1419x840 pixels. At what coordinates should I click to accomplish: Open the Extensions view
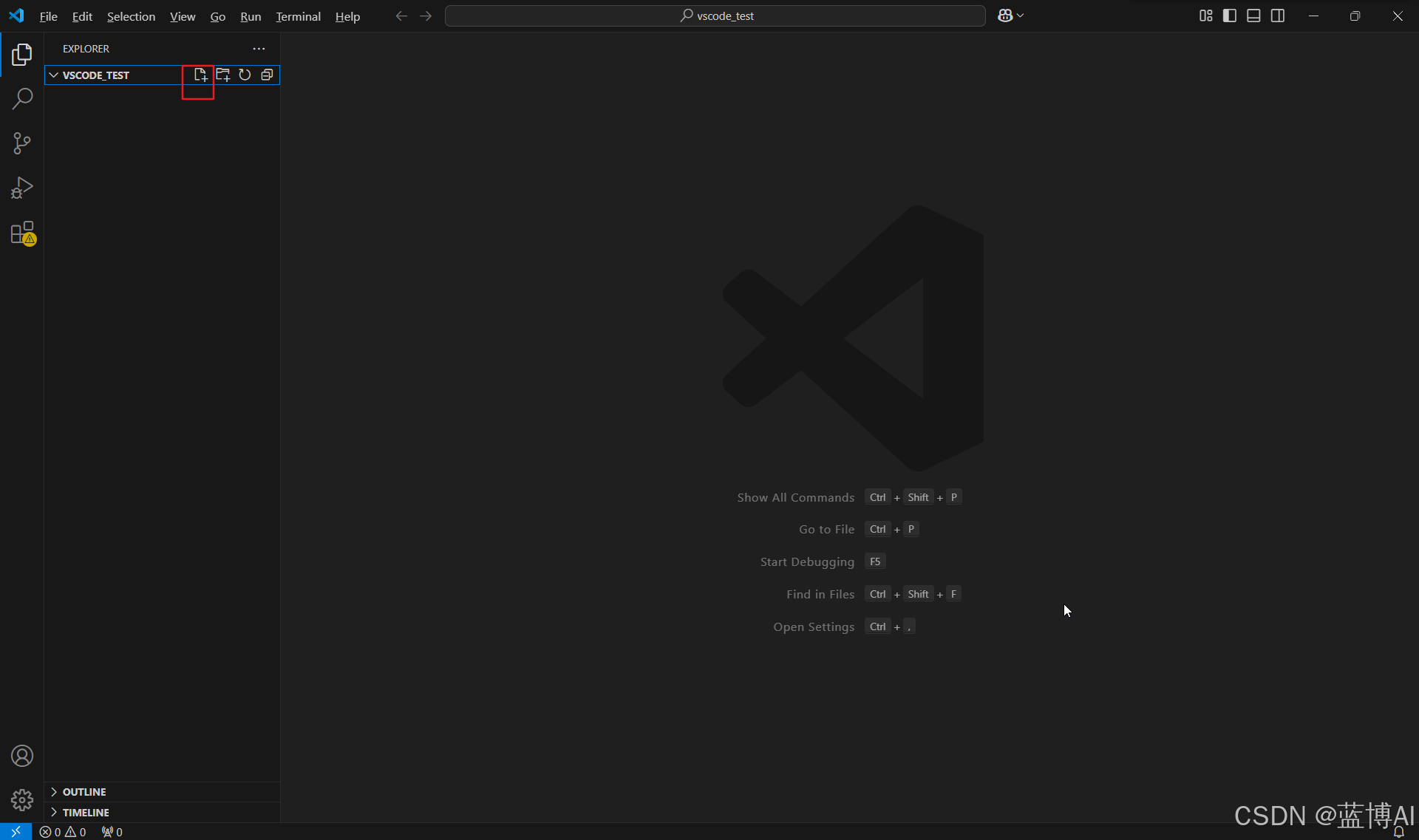point(22,233)
